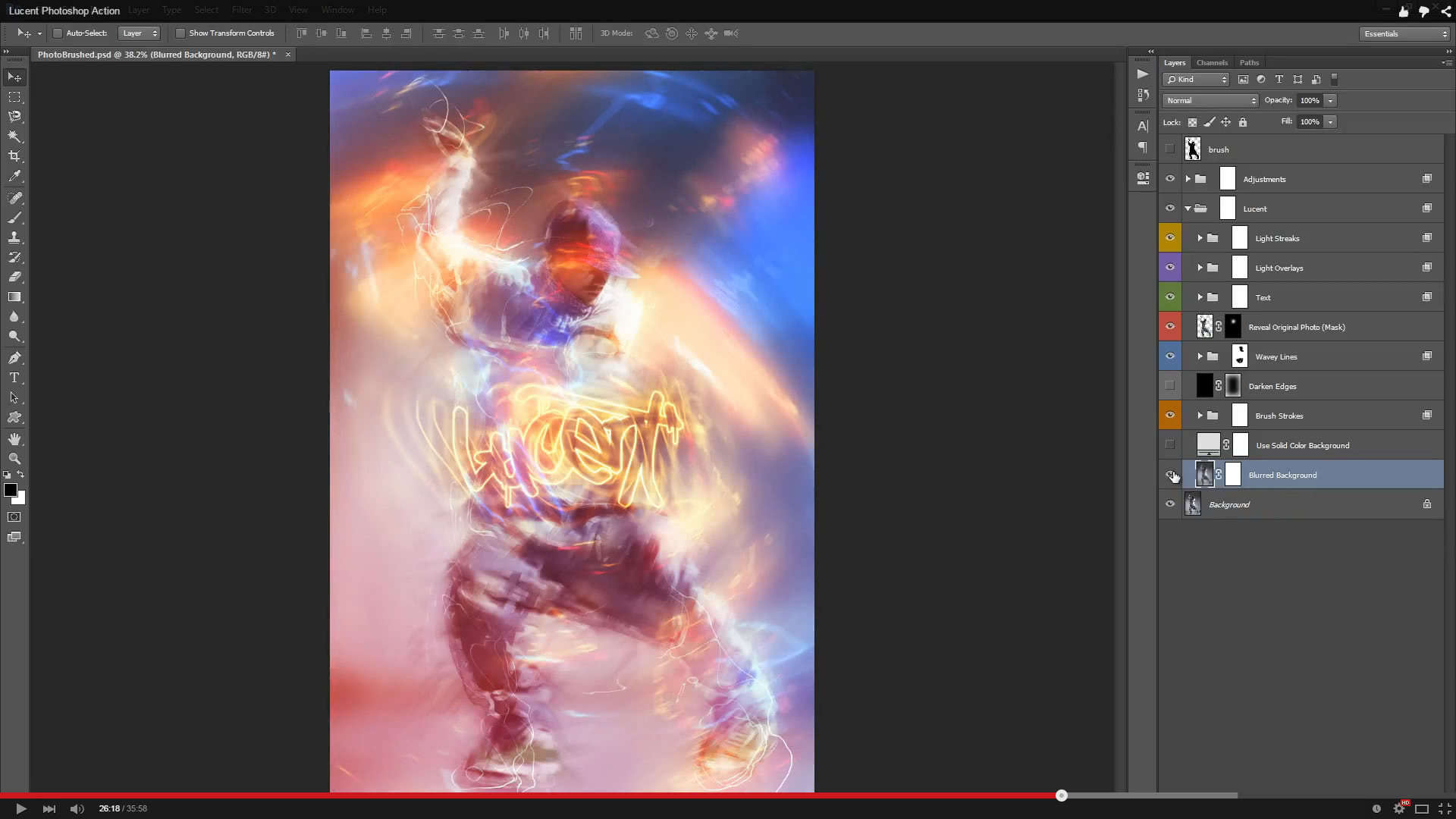Select the Eyedropper tool
Screen dimensions: 1456x819
(x=14, y=176)
